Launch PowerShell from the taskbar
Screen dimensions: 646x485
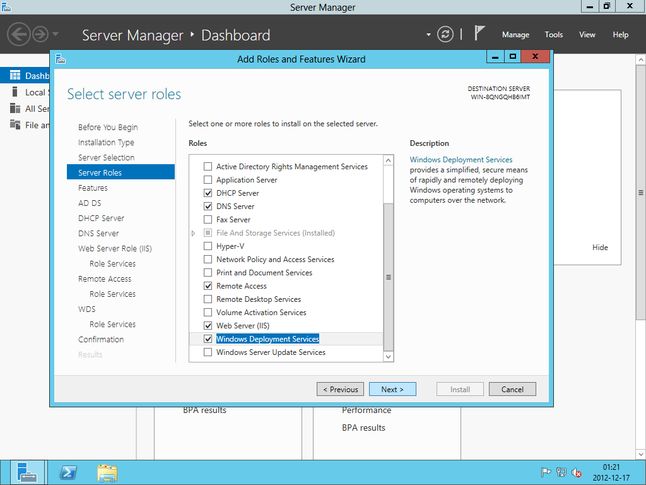tap(68, 472)
